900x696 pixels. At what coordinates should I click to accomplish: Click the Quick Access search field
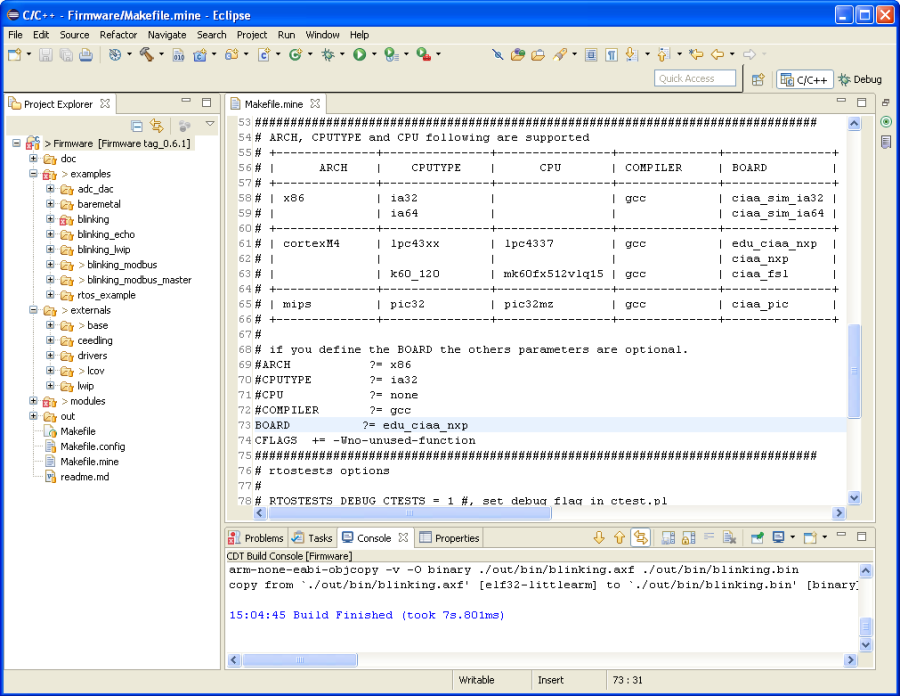pyautogui.click(x=695, y=79)
